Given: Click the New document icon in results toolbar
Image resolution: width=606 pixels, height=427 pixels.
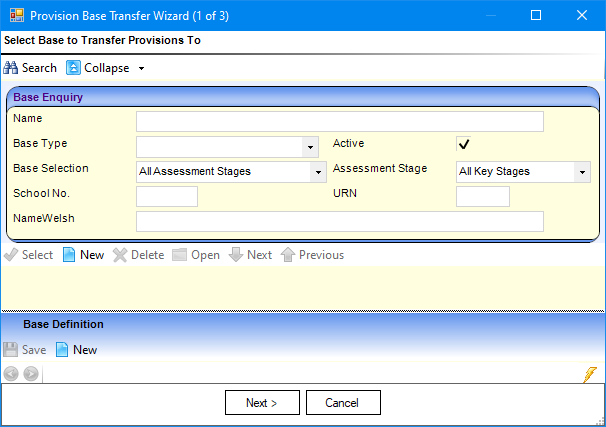Looking at the screenshot, I should pyautogui.click(x=69, y=255).
